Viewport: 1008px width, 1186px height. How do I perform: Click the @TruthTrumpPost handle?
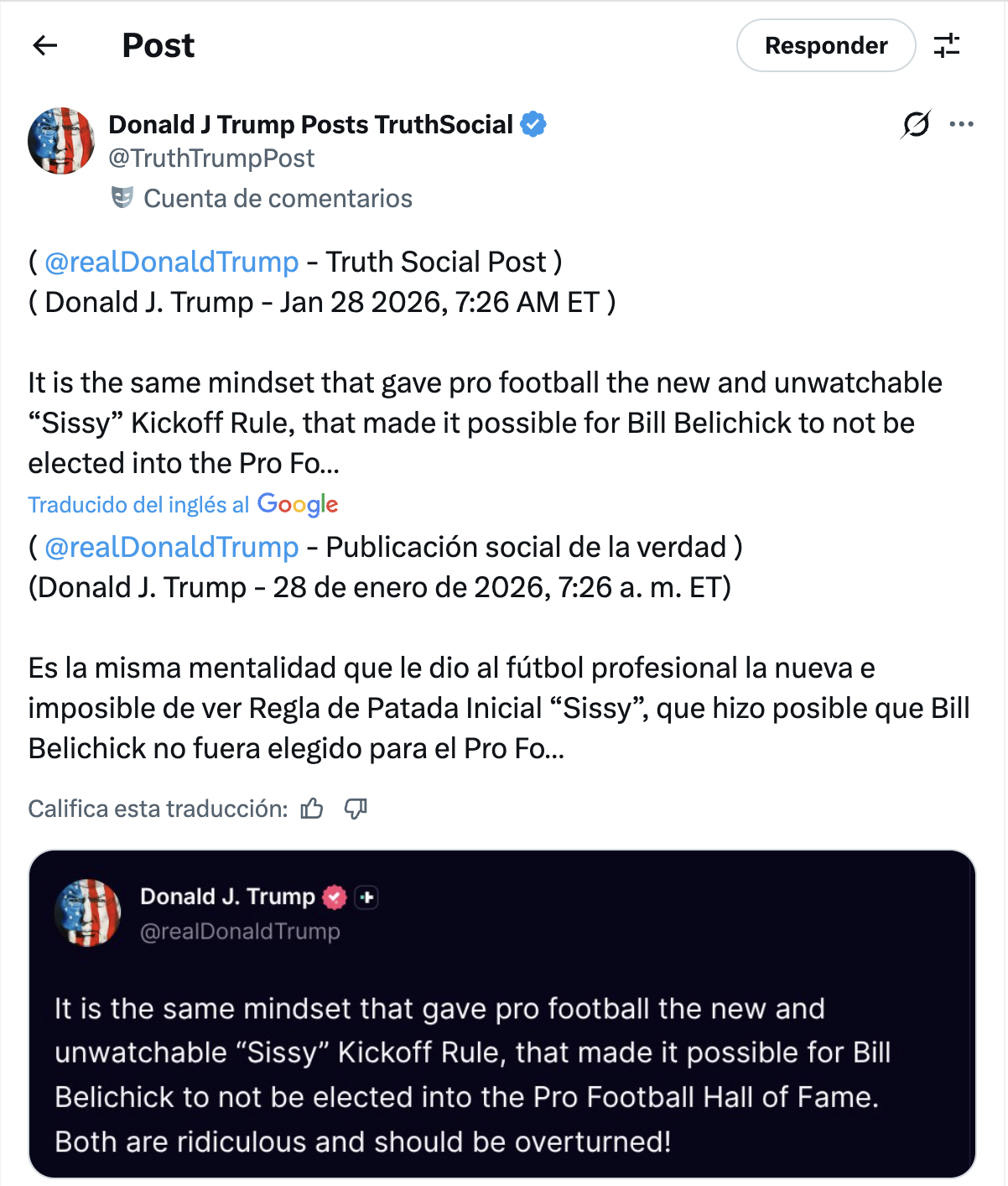pyautogui.click(x=211, y=158)
